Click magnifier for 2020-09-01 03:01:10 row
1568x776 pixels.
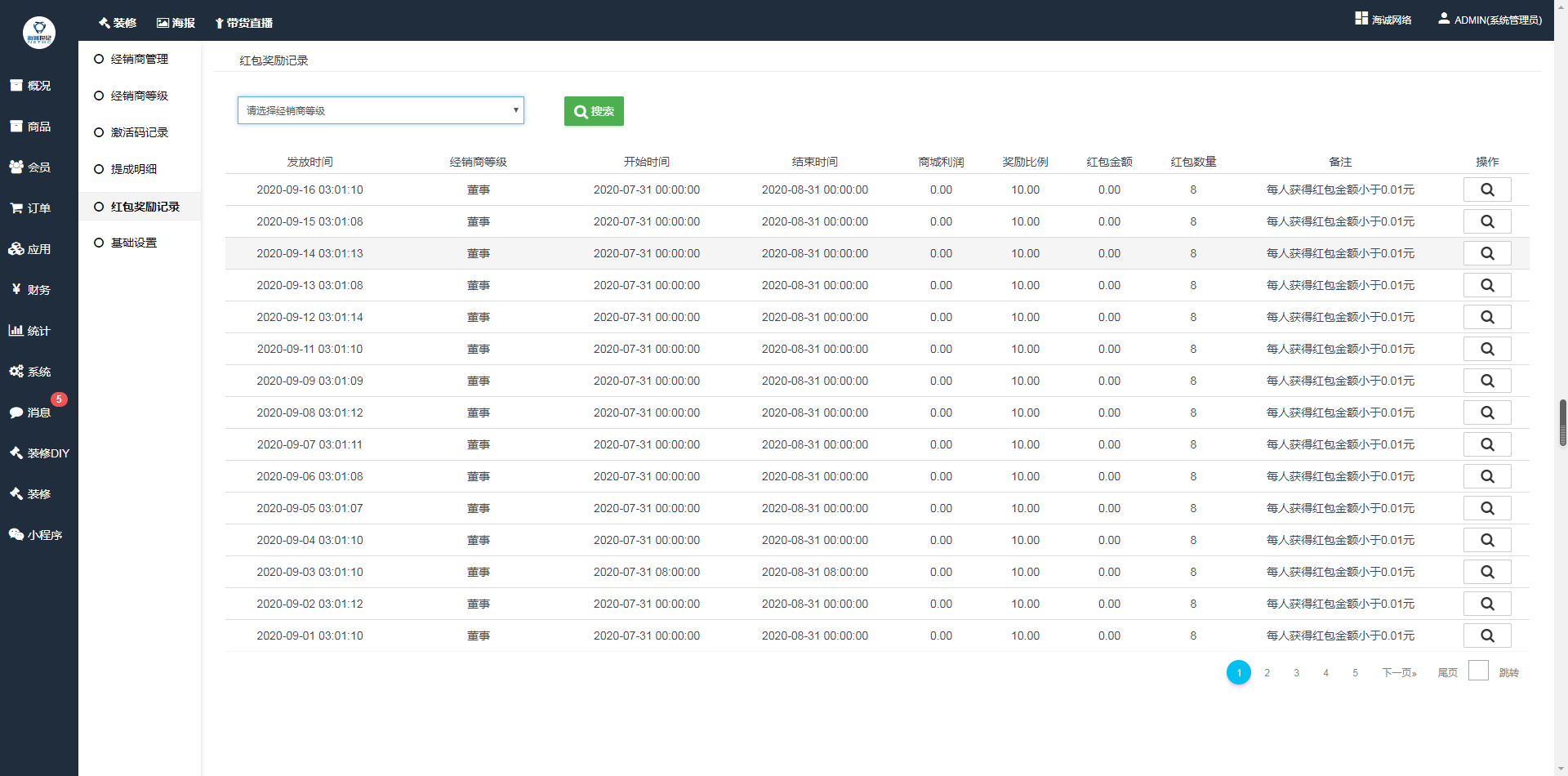pyautogui.click(x=1486, y=636)
